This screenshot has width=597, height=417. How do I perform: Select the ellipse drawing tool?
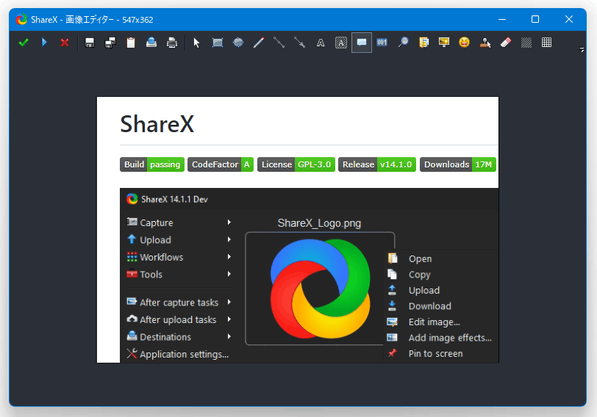coord(238,42)
